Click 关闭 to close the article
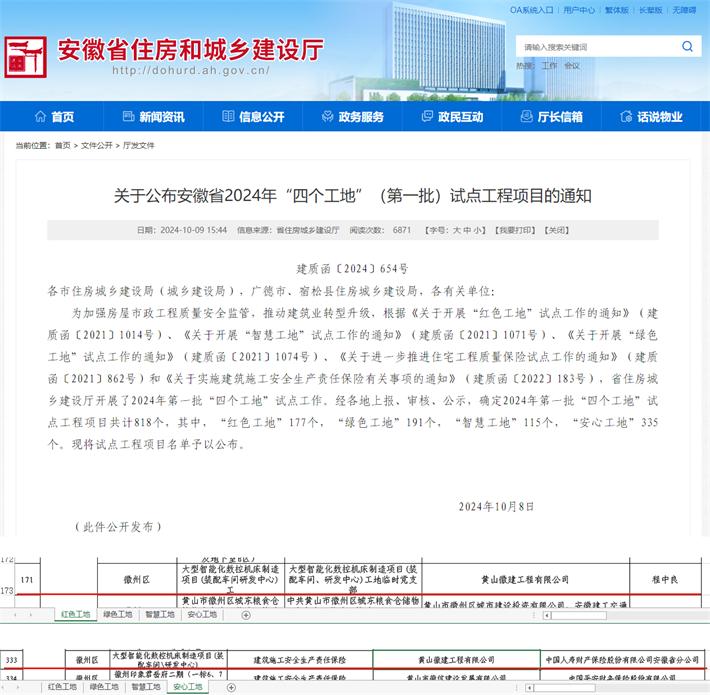This screenshot has width=710, height=695. 556,230
